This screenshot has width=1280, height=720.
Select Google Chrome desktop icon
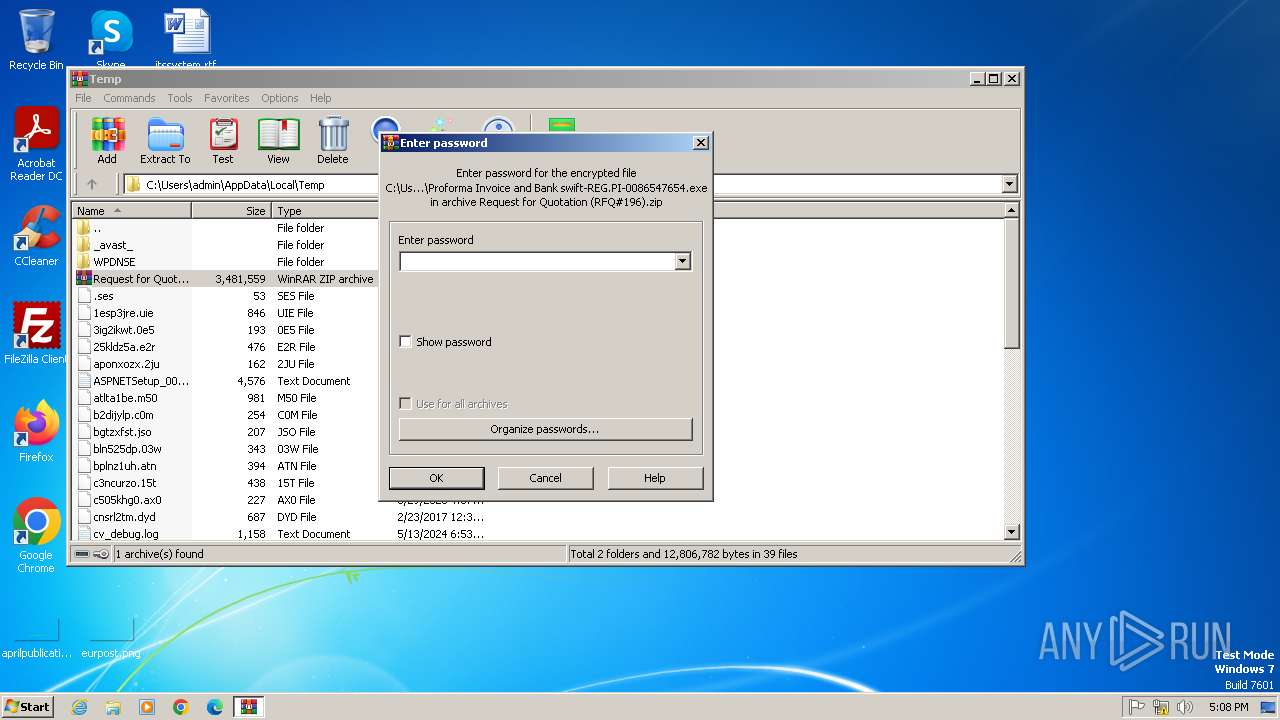(x=36, y=536)
